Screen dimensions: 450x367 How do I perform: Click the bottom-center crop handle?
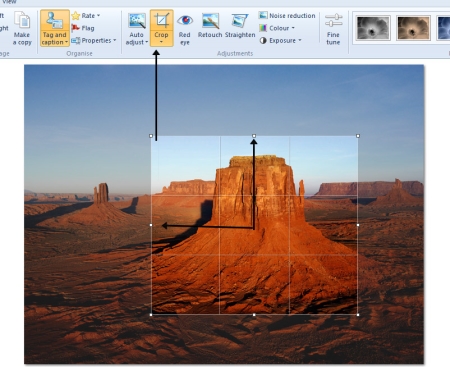click(x=254, y=315)
